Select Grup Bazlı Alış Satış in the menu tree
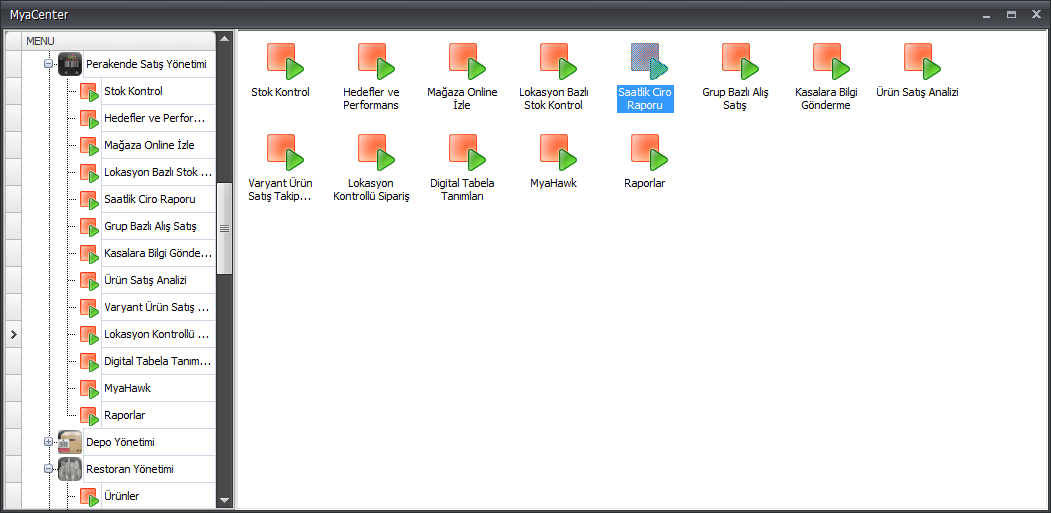1051x513 pixels. [150, 227]
